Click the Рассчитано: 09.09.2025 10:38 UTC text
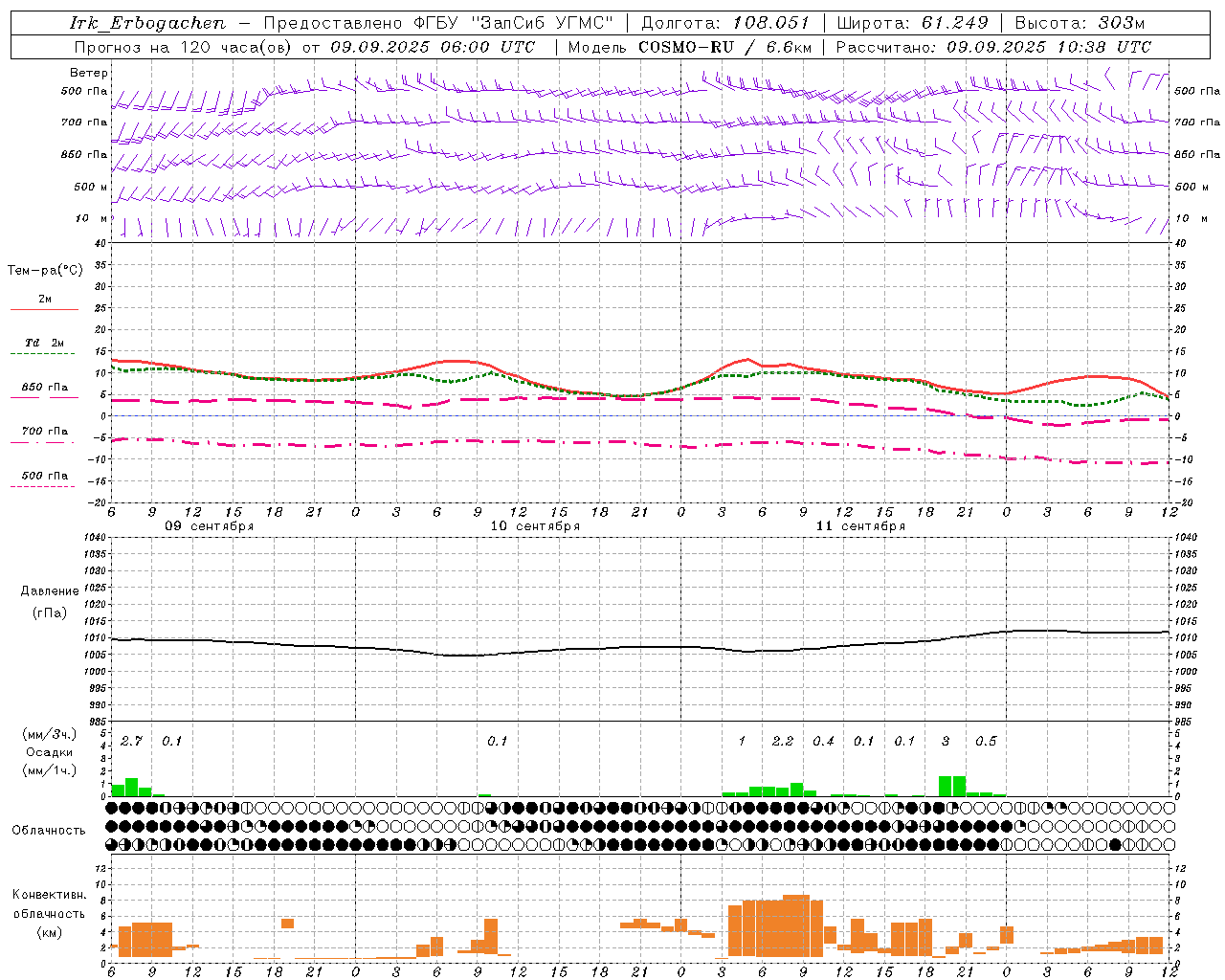 [993, 47]
